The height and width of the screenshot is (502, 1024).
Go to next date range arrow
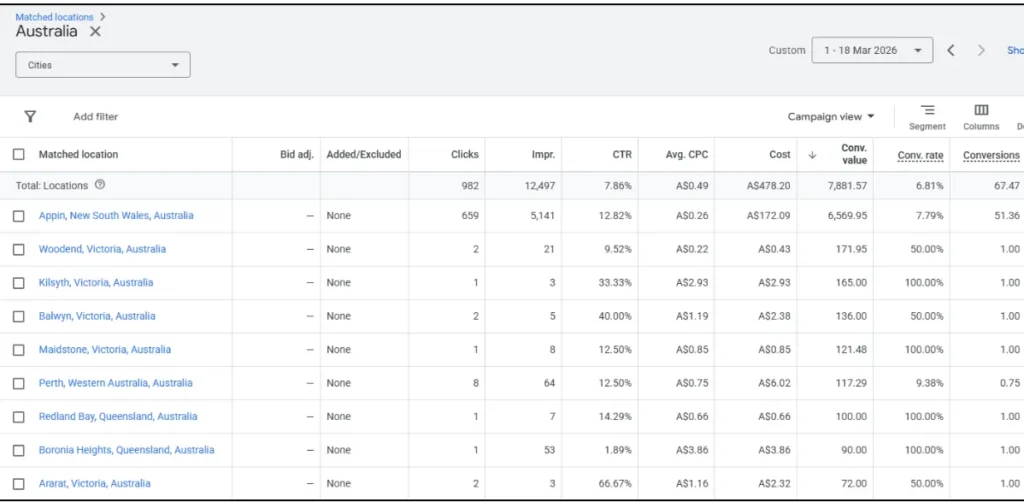[x=981, y=50]
